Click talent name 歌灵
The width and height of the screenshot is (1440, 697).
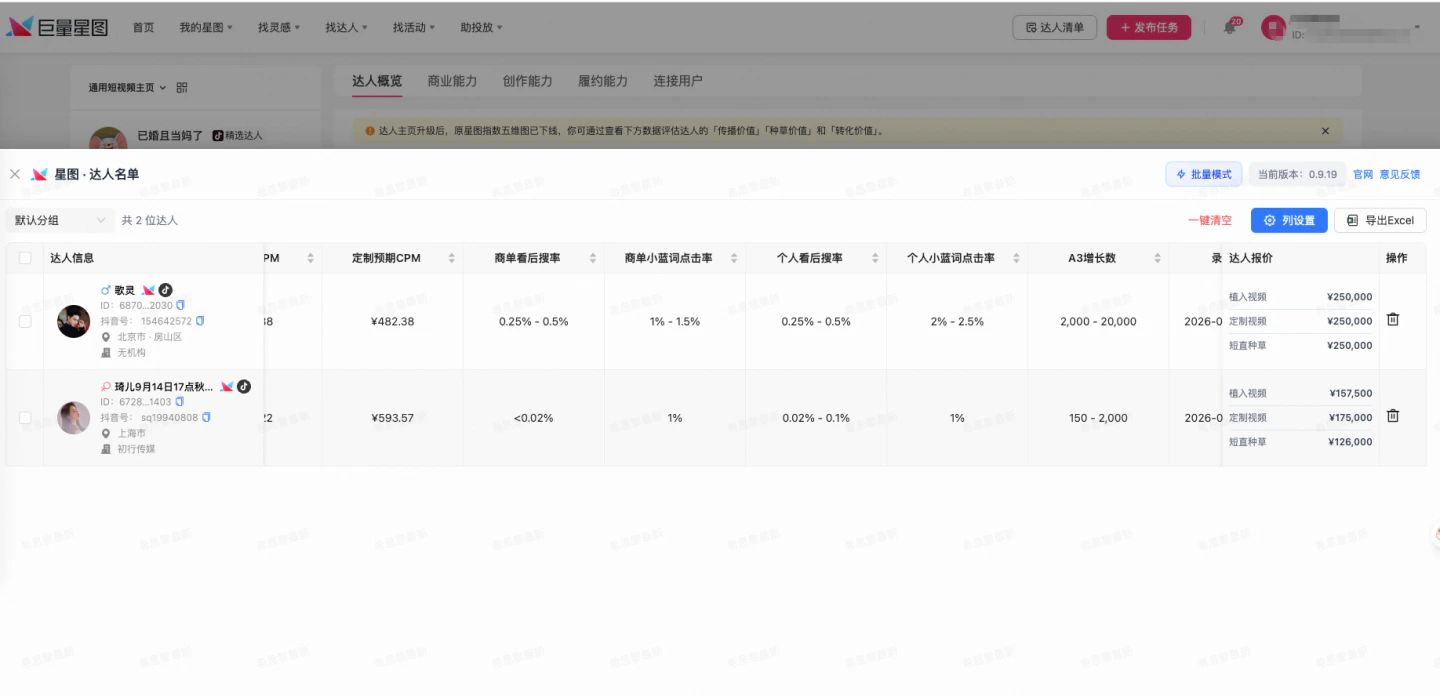(124, 290)
